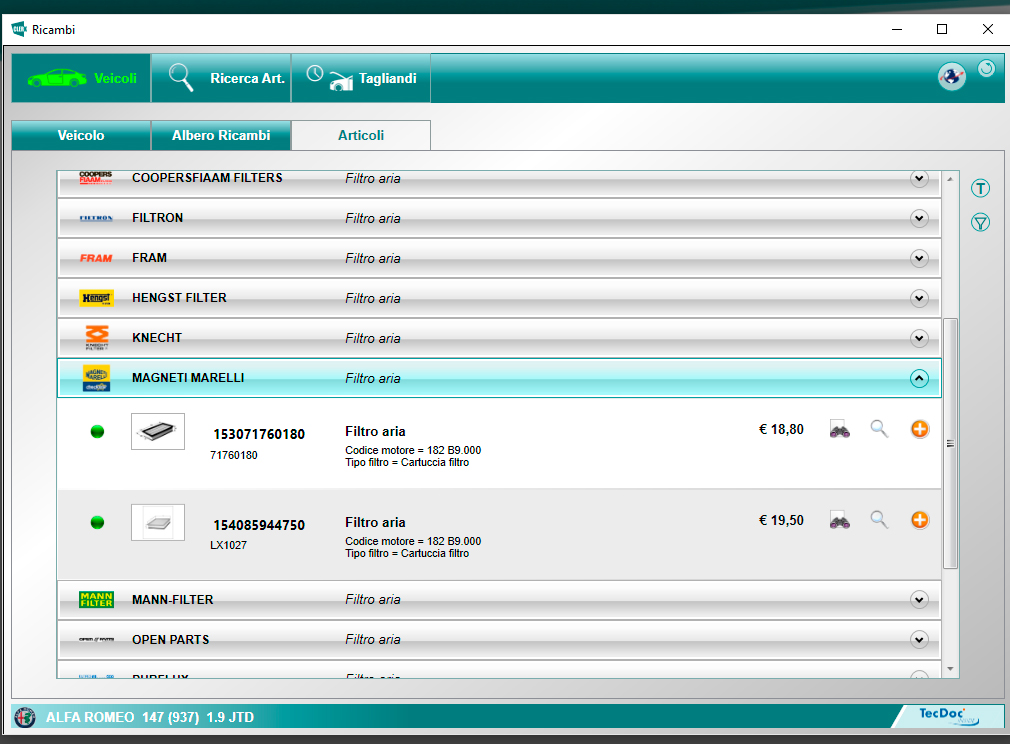Click the magnifier icon for part 153071760180

879,430
